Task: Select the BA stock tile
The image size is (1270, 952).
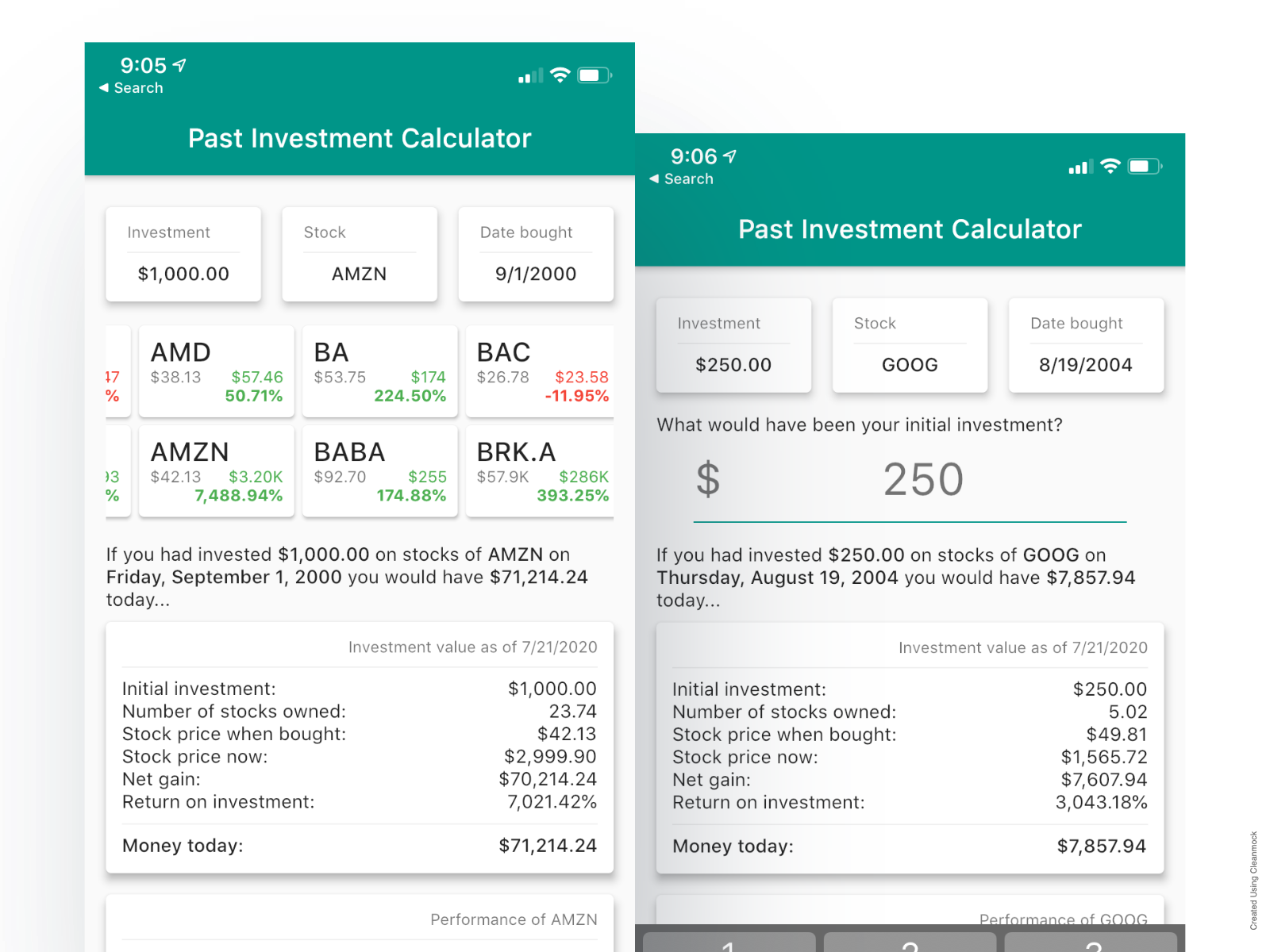Action: tap(380, 371)
